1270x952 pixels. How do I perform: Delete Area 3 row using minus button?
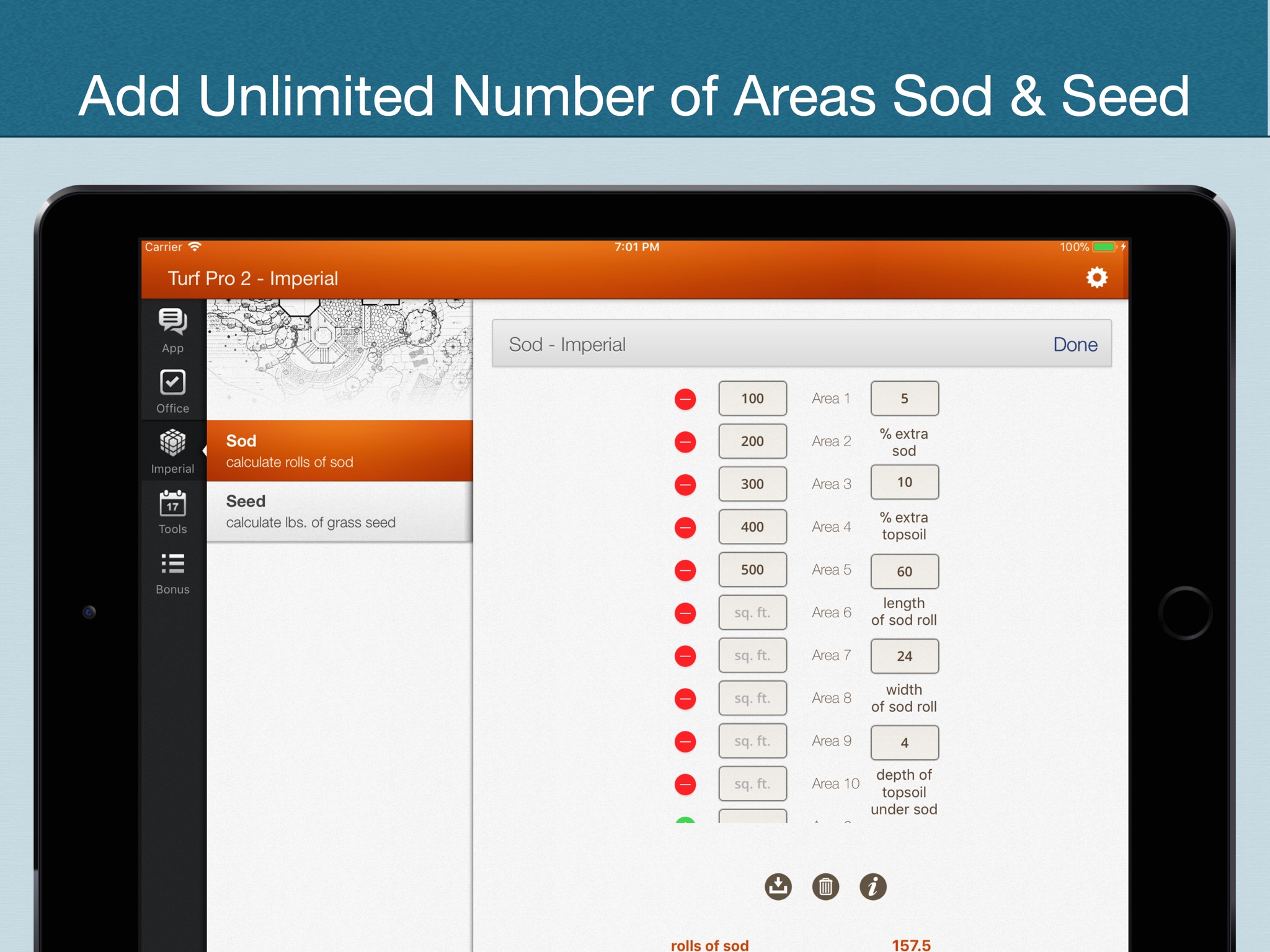coord(685,485)
